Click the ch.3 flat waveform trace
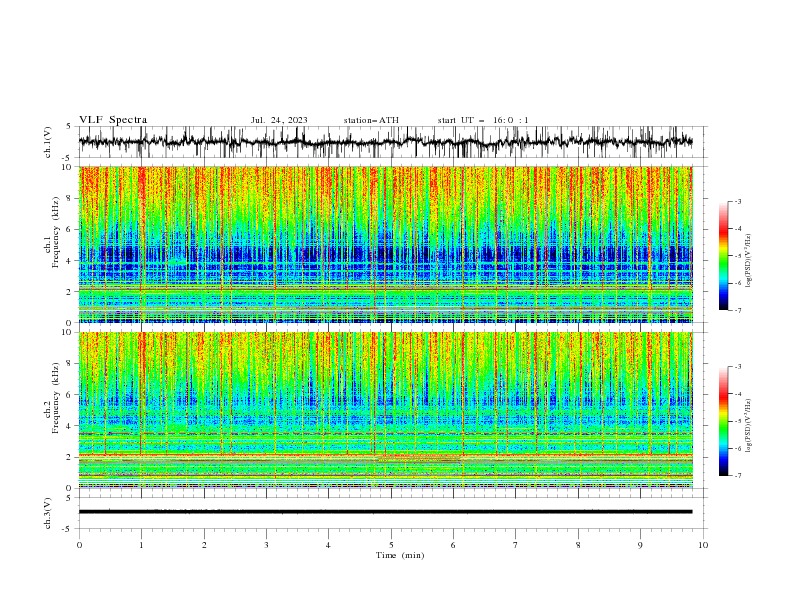 [x=386, y=512]
